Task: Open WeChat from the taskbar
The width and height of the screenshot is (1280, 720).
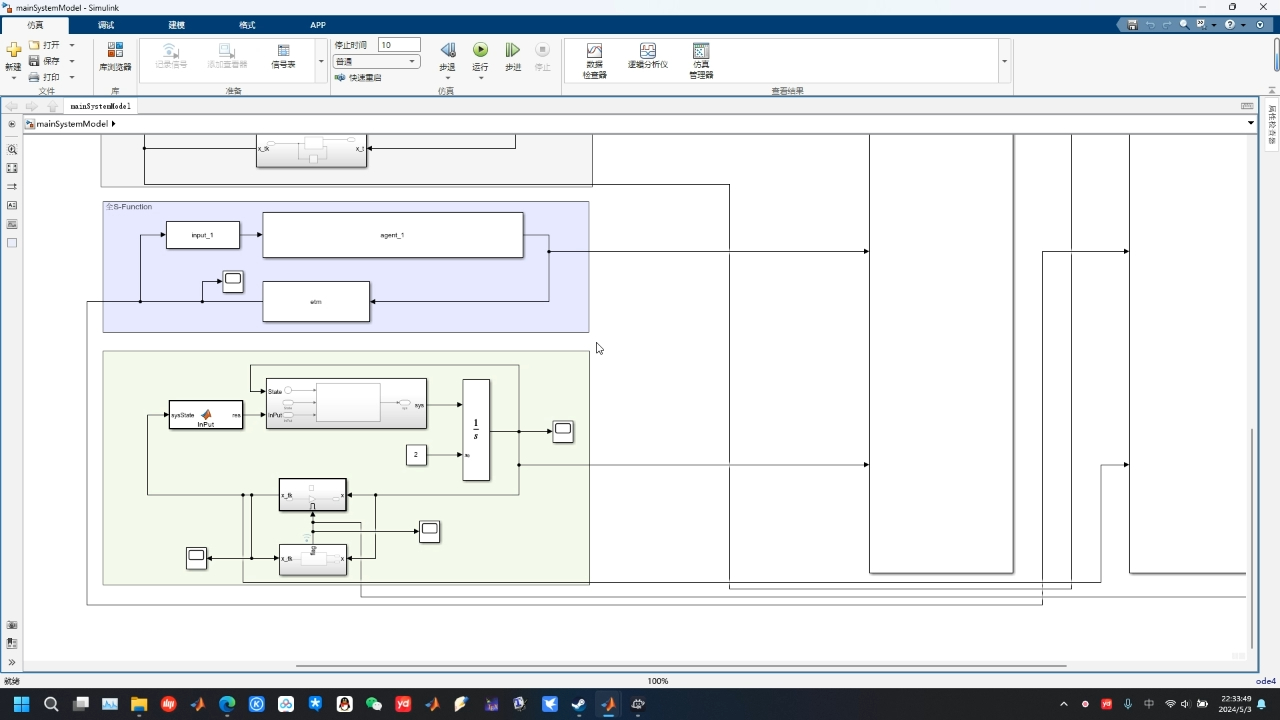Action: click(x=374, y=704)
